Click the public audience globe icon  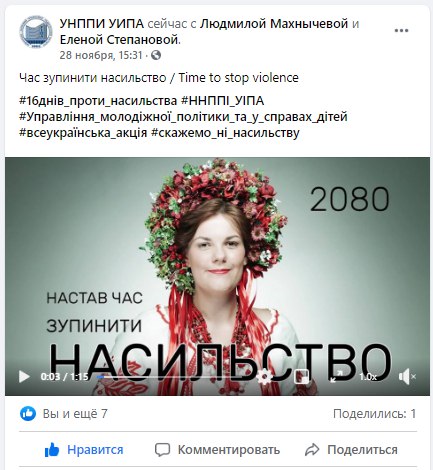156,55
